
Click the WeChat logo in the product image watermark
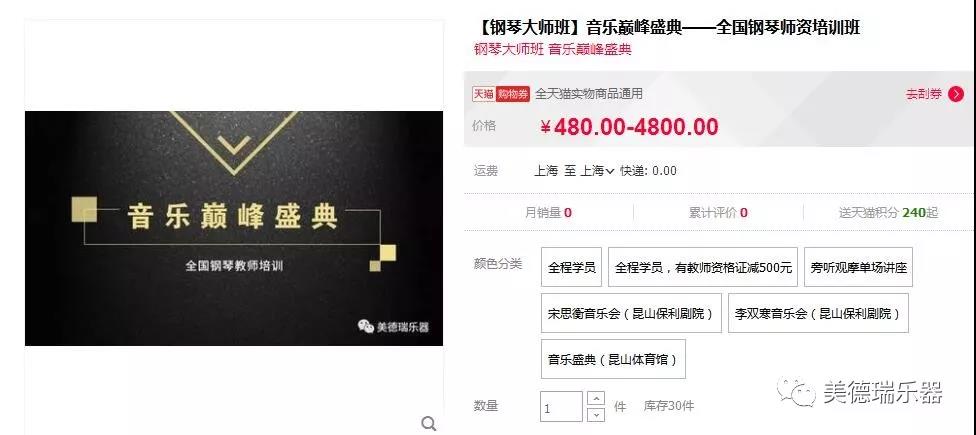coord(365,326)
